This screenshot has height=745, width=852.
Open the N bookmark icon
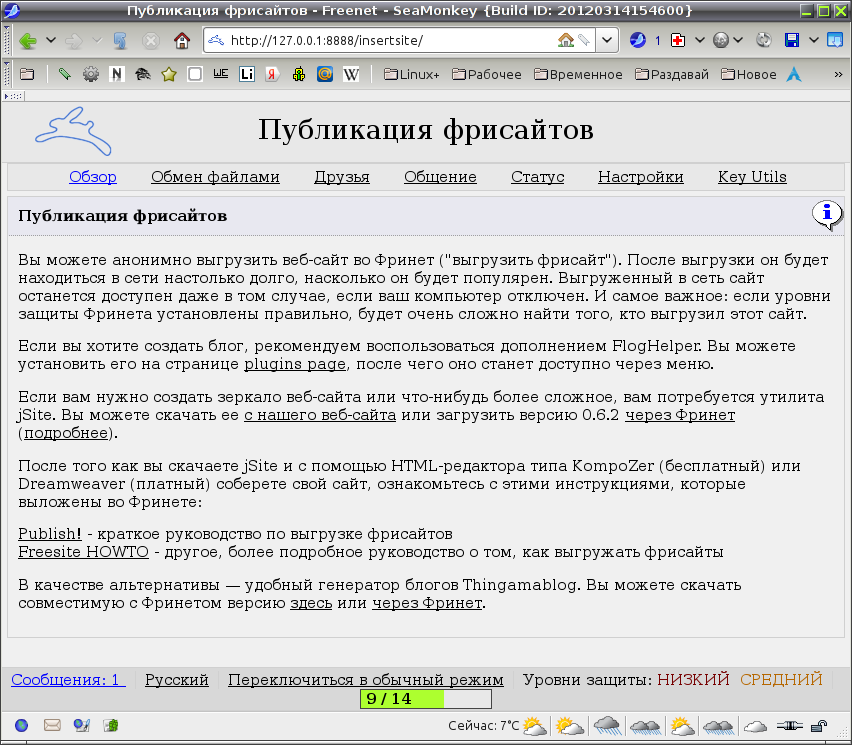coord(117,74)
